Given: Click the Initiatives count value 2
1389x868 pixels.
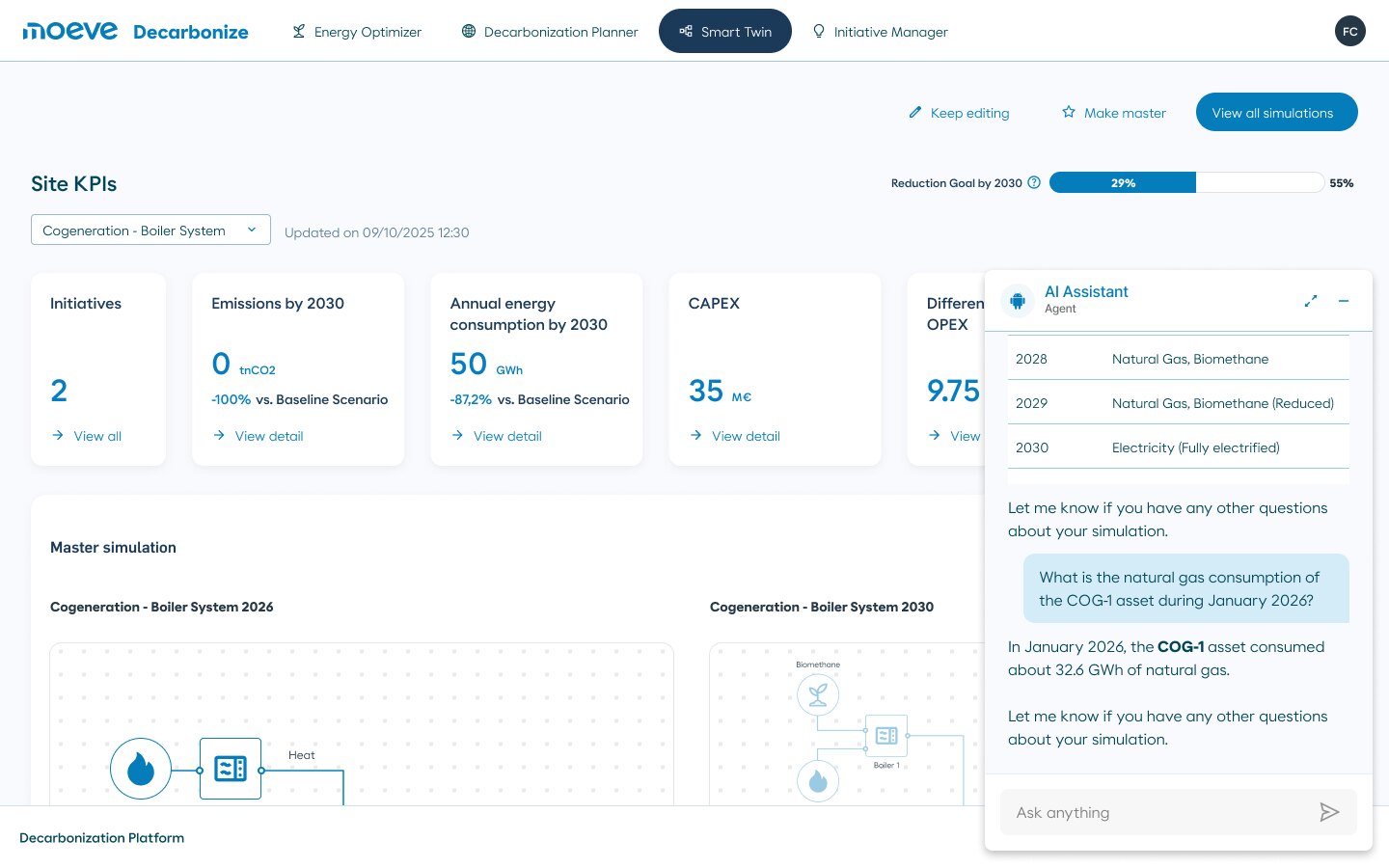Looking at the screenshot, I should tap(59, 391).
